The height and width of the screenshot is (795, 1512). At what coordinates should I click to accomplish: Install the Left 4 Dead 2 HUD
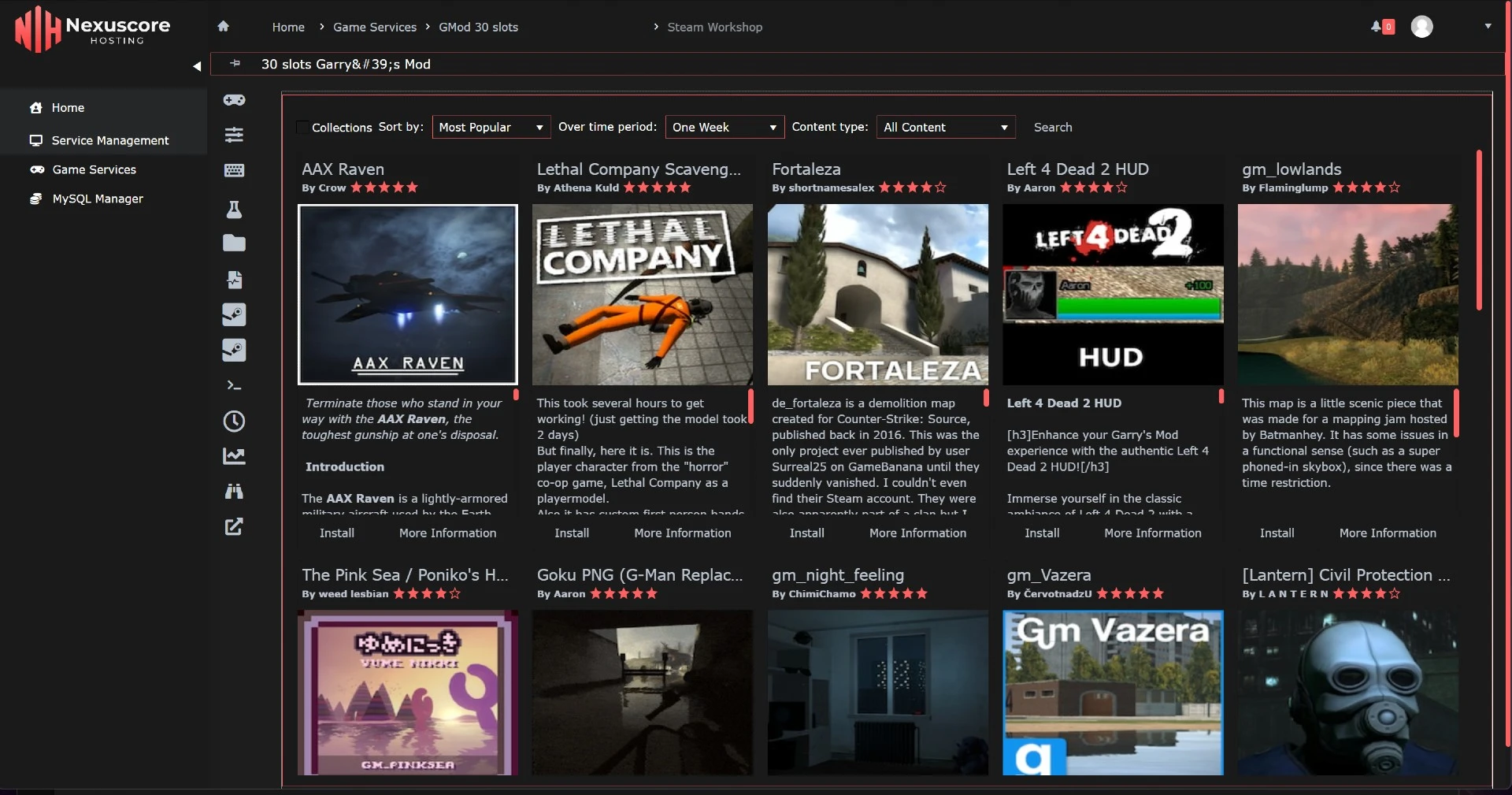(1042, 533)
